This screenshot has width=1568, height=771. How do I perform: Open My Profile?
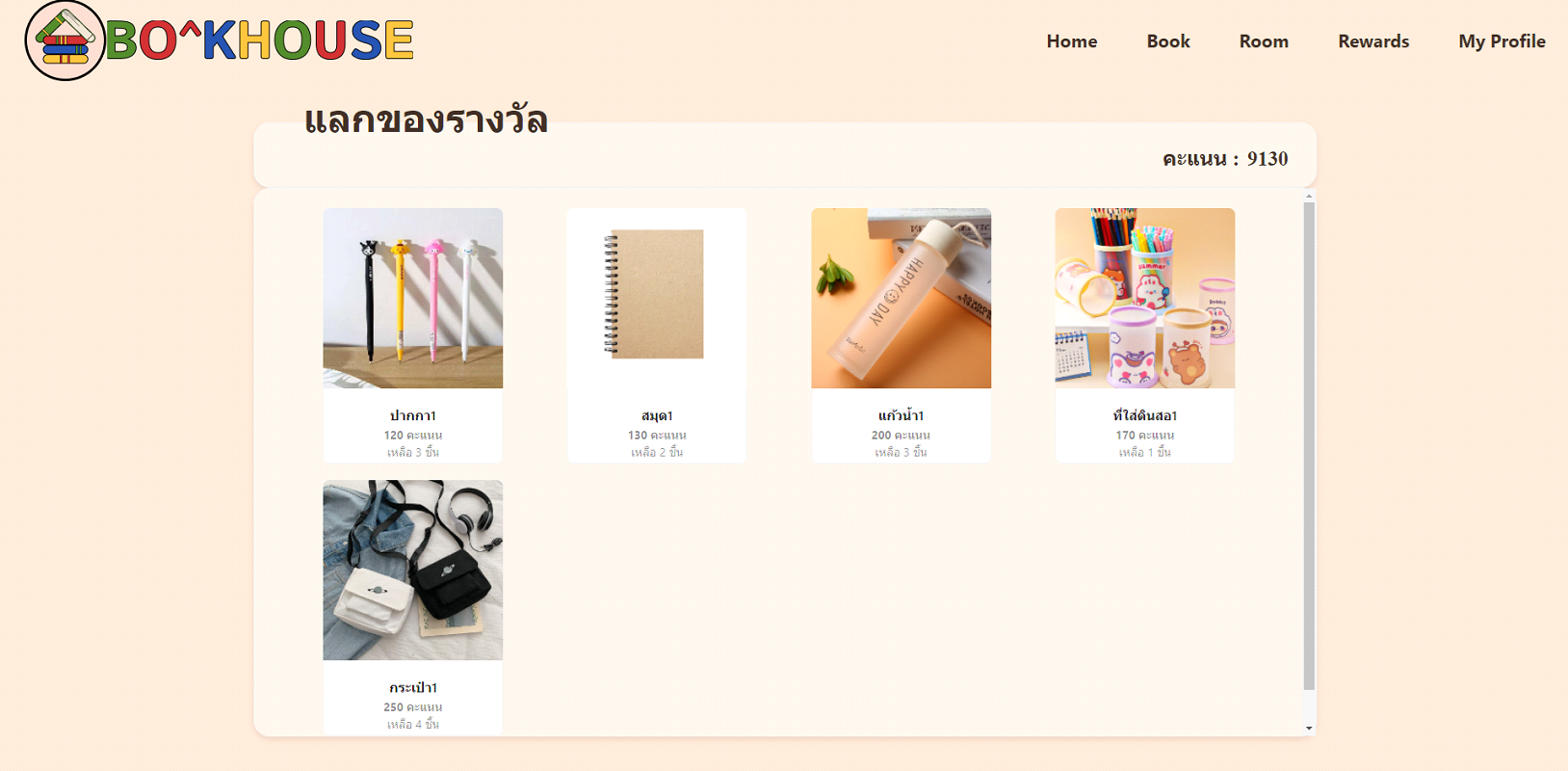[1502, 41]
